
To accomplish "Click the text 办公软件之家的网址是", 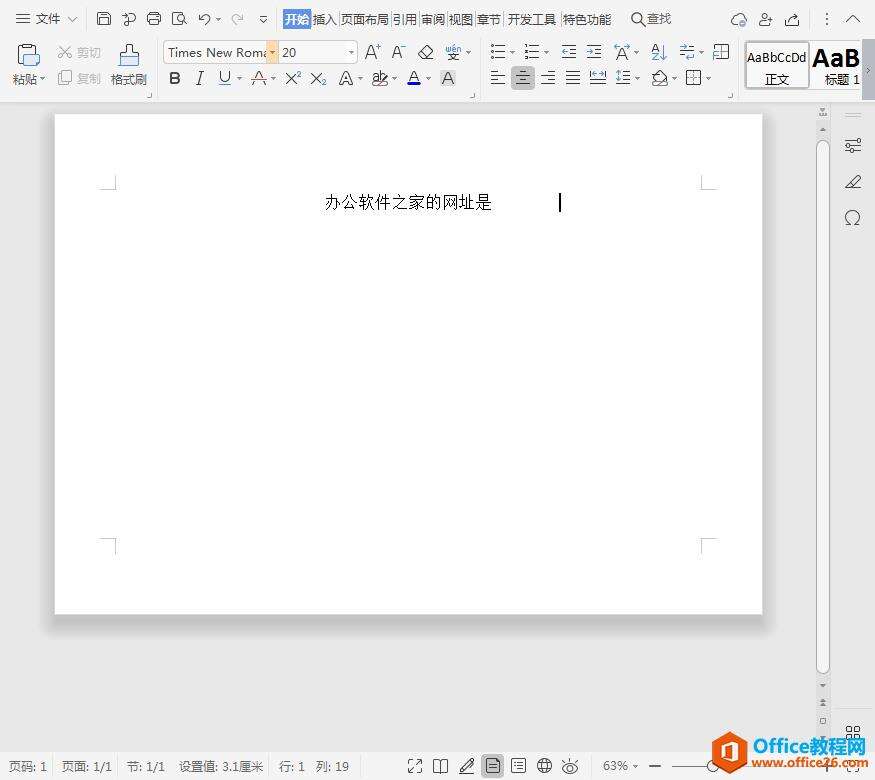I will click(408, 202).
